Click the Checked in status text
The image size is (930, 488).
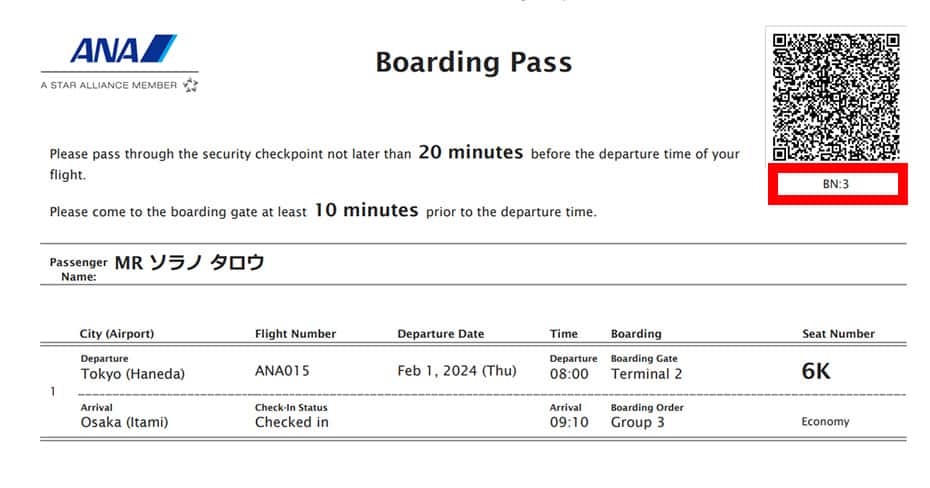(x=292, y=422)
